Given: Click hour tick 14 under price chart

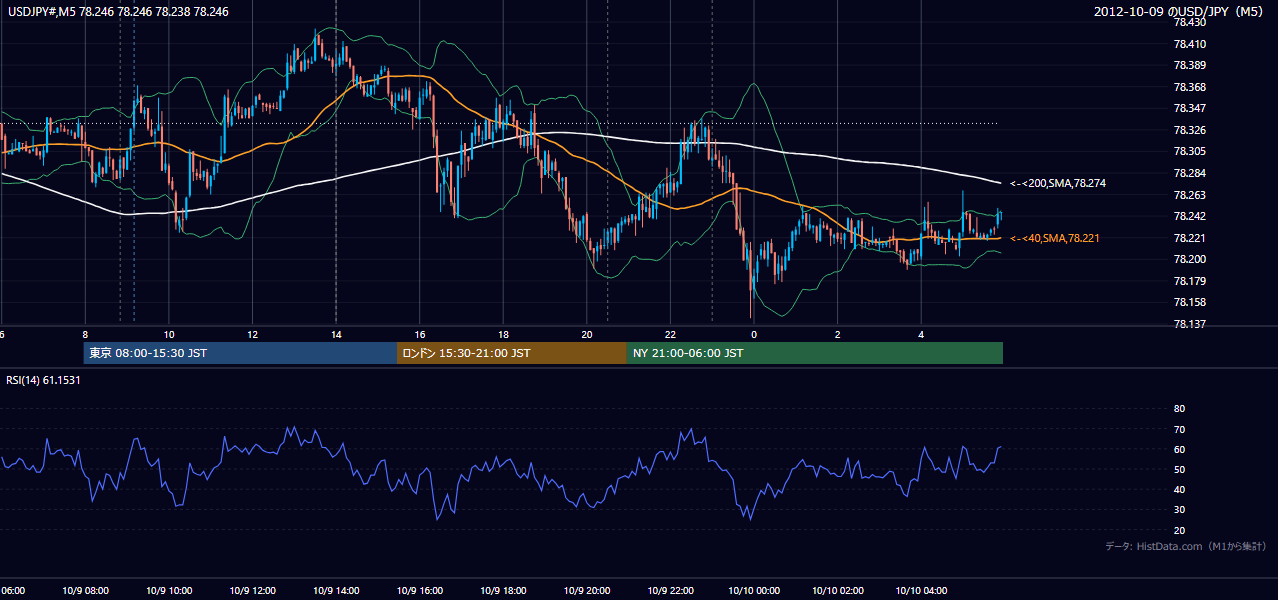Looking at the screenshot, I should pos(336,335).
